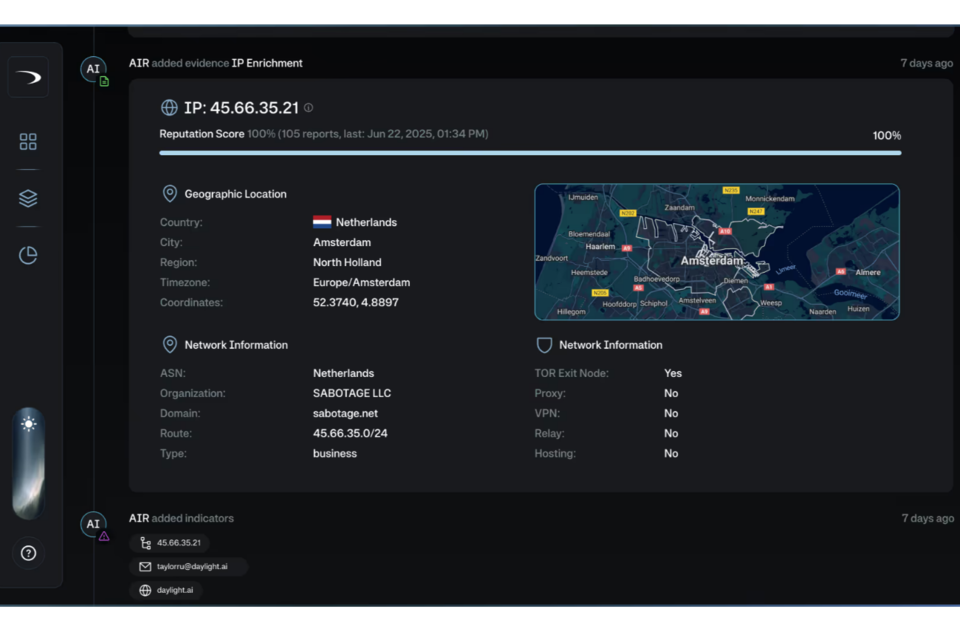Click the help question mark icon

pos(28,553)
